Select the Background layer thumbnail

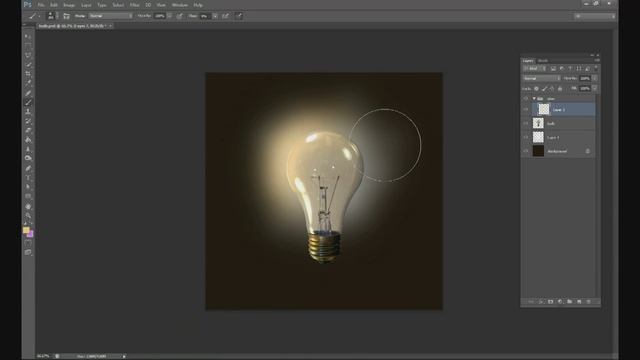pyautogui.click(x=538, y=151)
